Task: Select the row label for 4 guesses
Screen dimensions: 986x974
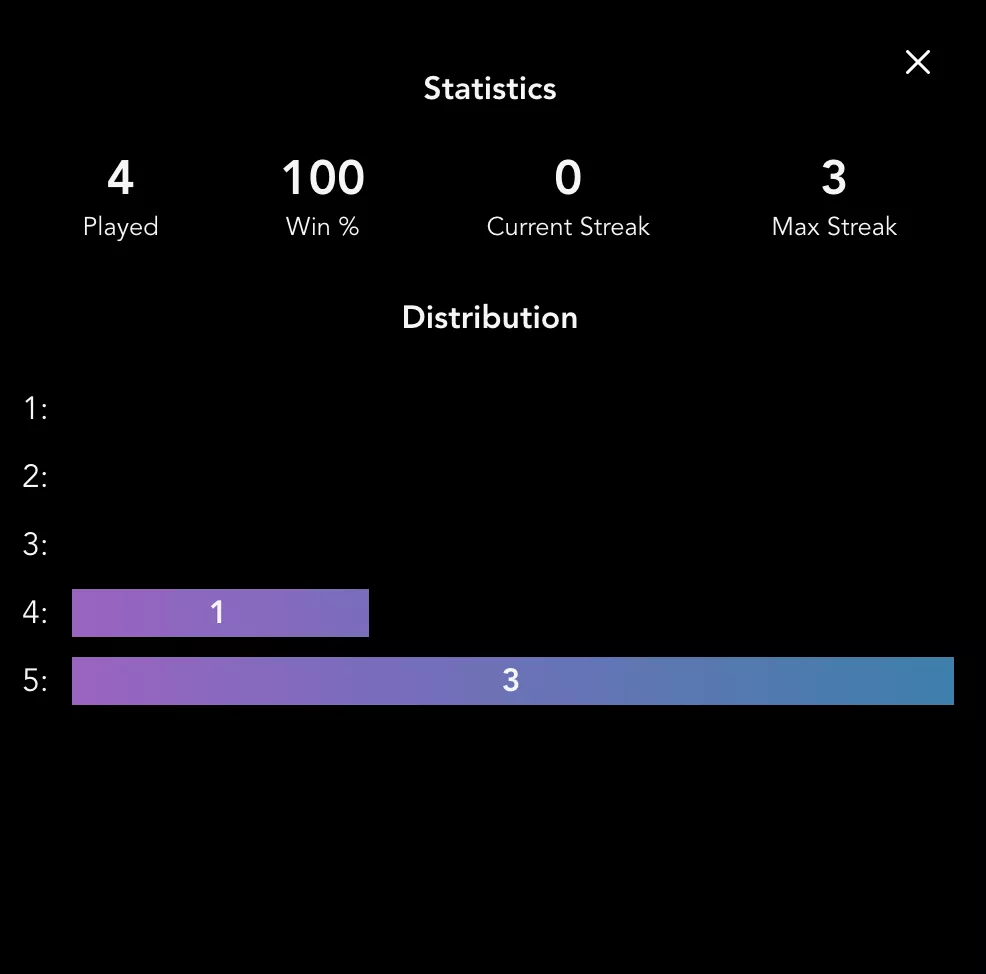Action: (x=35, y=613)
